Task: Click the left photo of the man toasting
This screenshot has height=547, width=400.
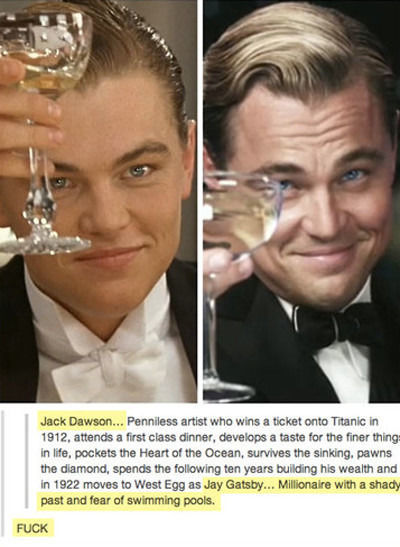Action: (98, 201)
